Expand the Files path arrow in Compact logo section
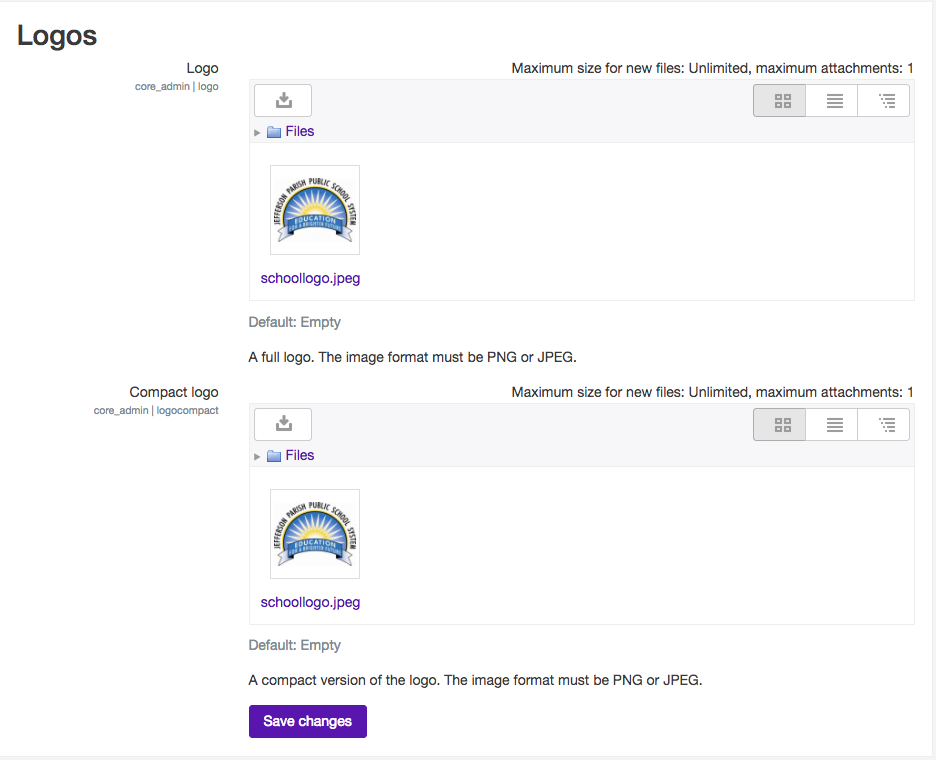 click(x=257, y=457)
